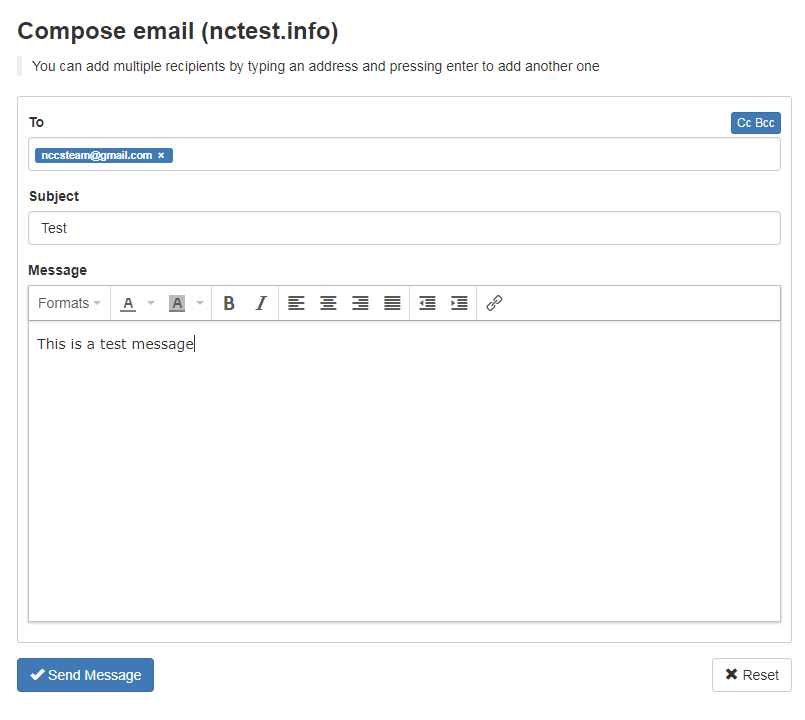Toggle italic formatting

(261, 303)
